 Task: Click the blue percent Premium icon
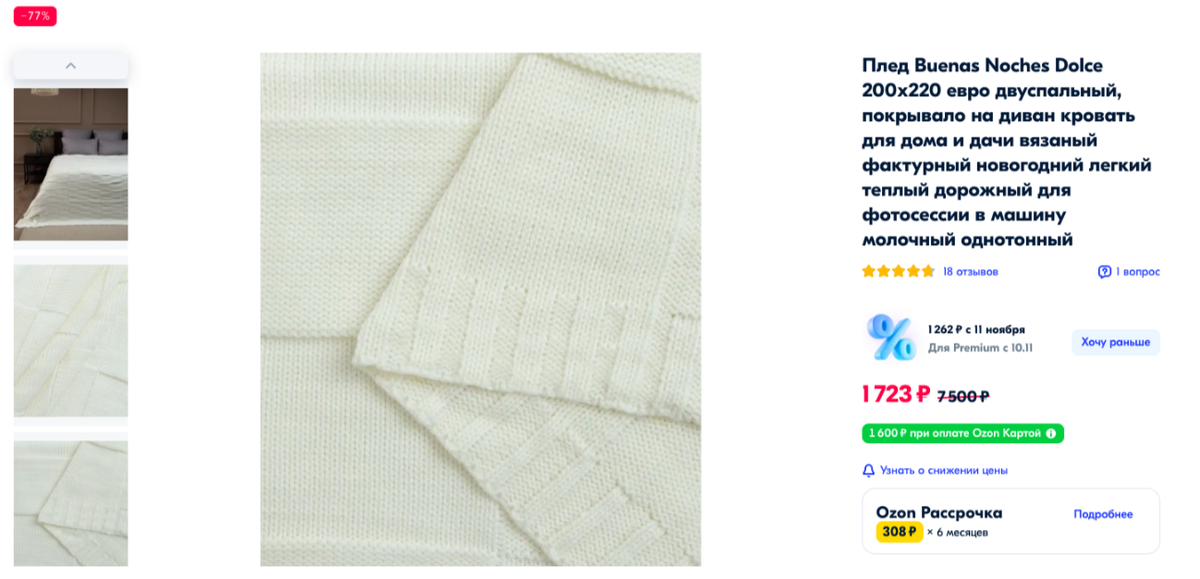pos(891,337)
